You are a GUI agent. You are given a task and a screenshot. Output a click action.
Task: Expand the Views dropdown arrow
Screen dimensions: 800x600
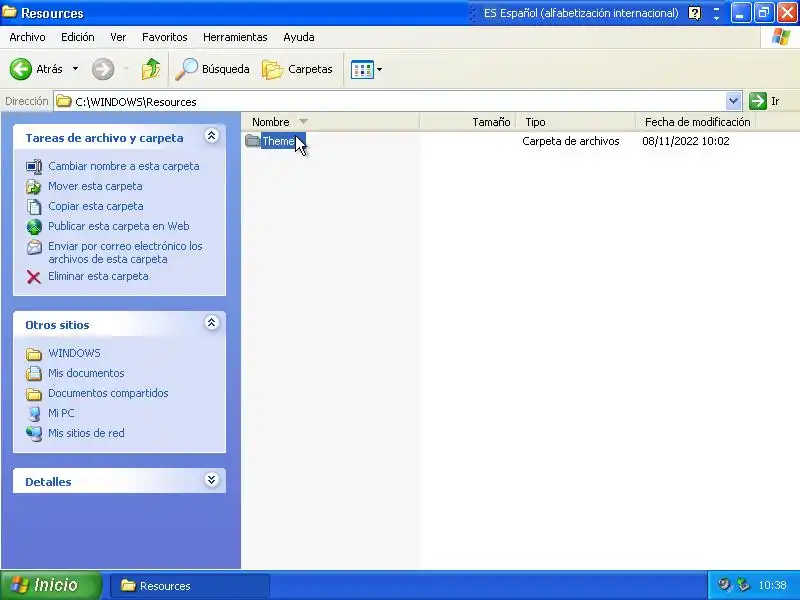[x=379, y=69]
